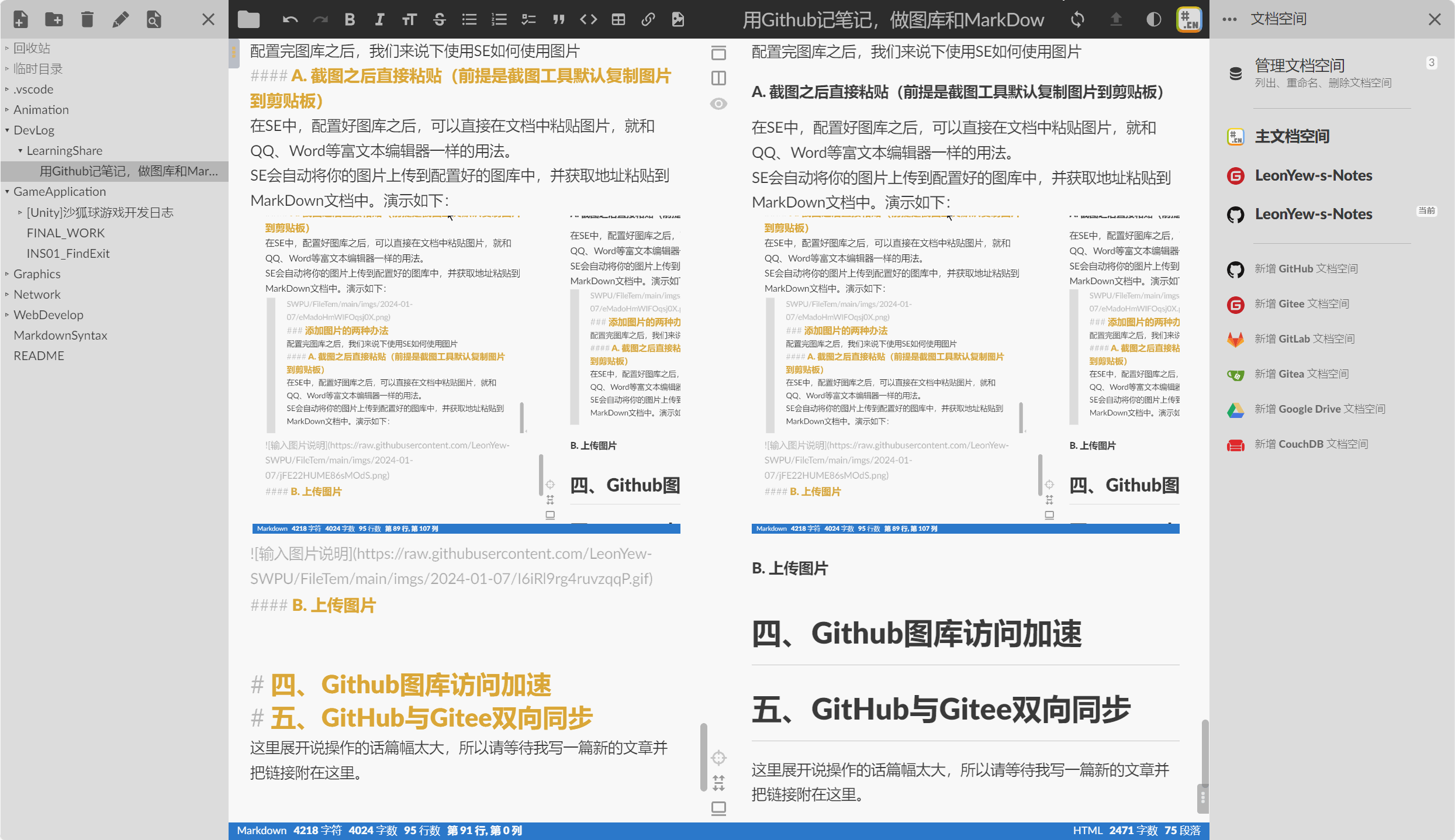Create a new folder in explorer
1455x840 pixels.
[x=54, y=20]
